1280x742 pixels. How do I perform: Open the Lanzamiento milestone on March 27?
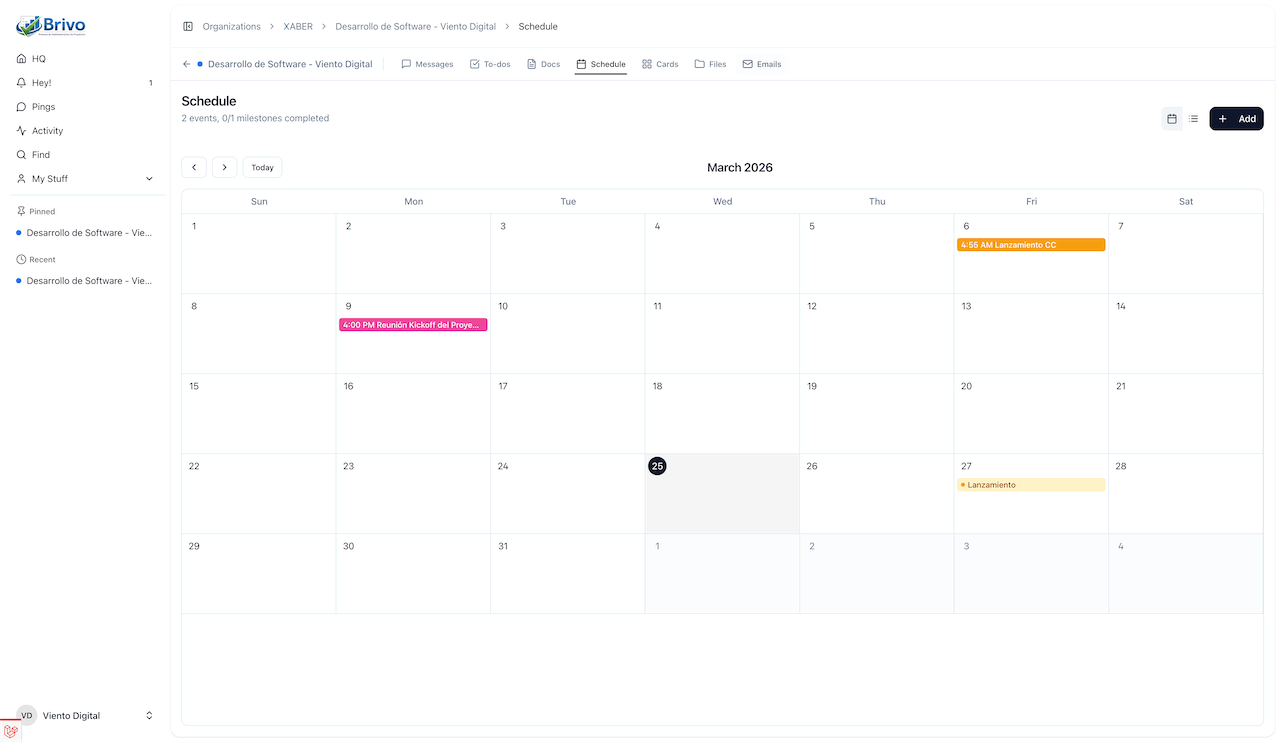point(1030,485)
